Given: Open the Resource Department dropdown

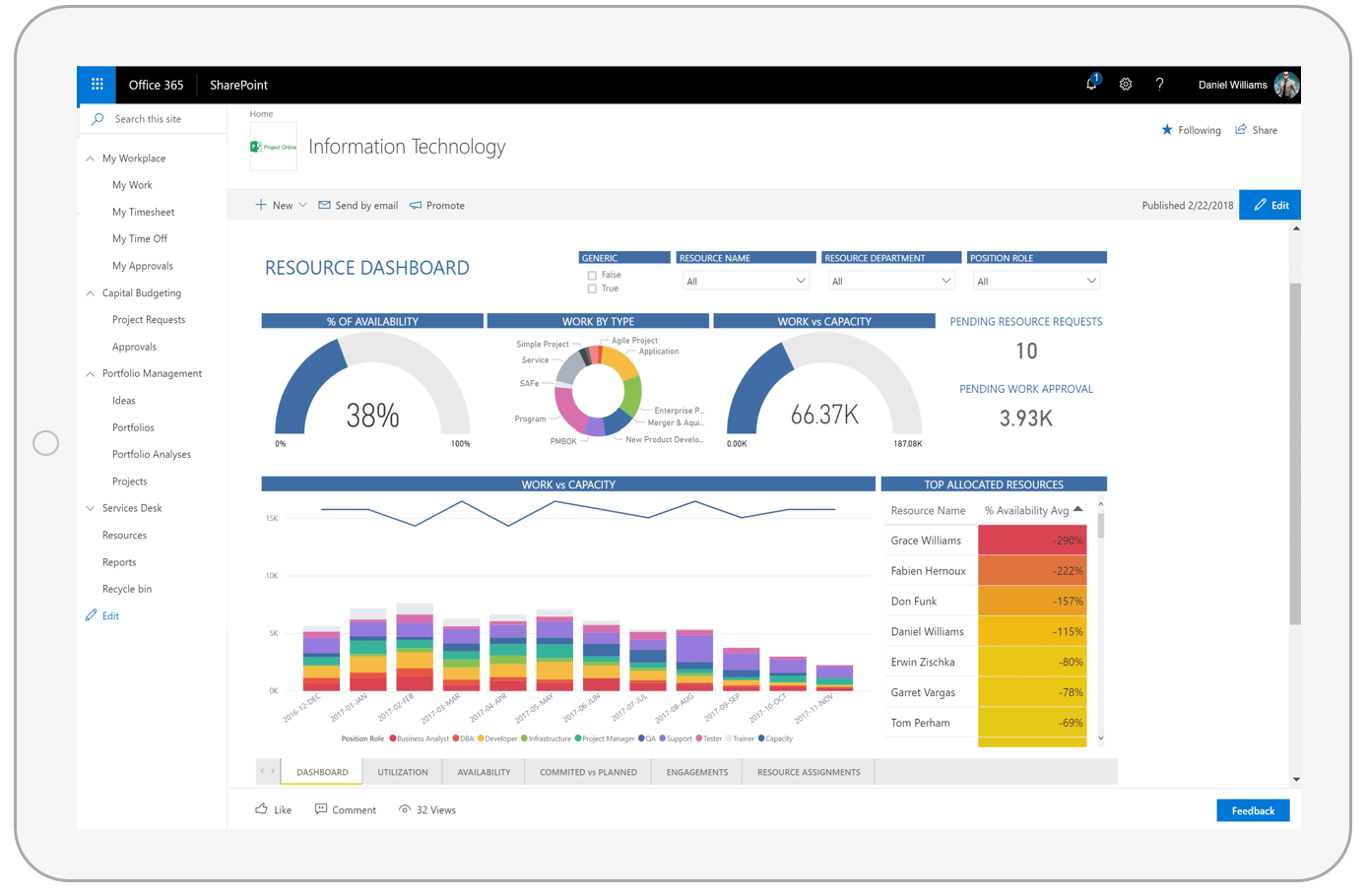Looking at the screenshot, I should pos(891,281).
